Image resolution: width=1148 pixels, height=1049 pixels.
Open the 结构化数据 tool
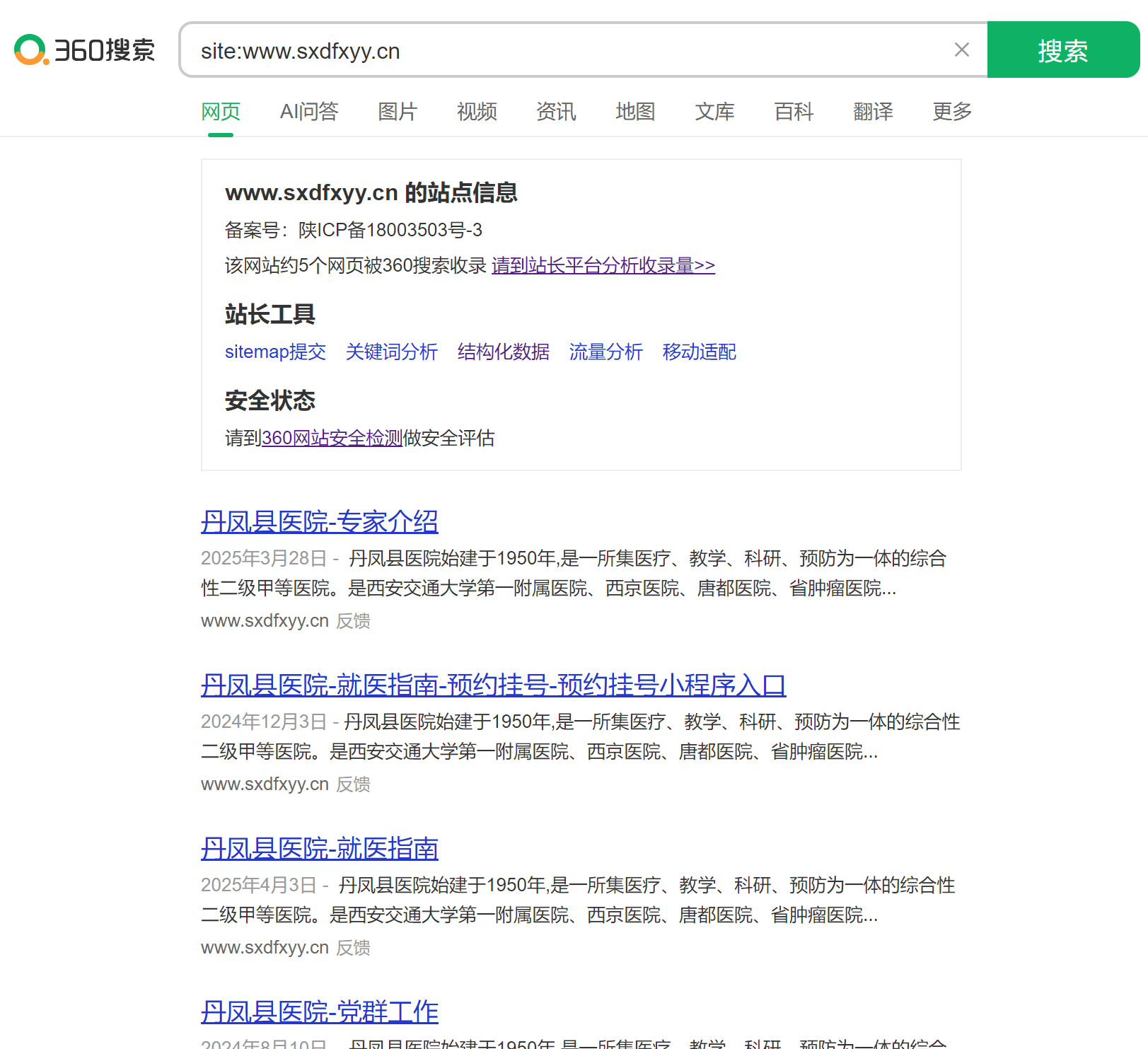503,352
